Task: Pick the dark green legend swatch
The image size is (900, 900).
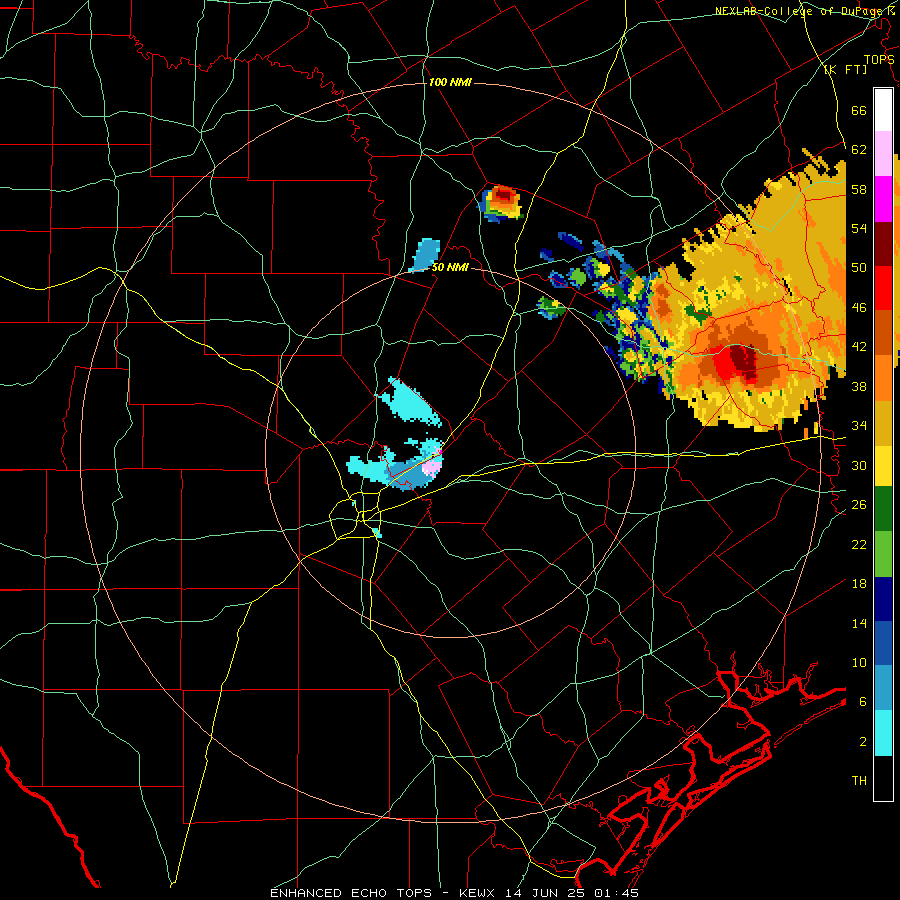Action: (883, 509)
